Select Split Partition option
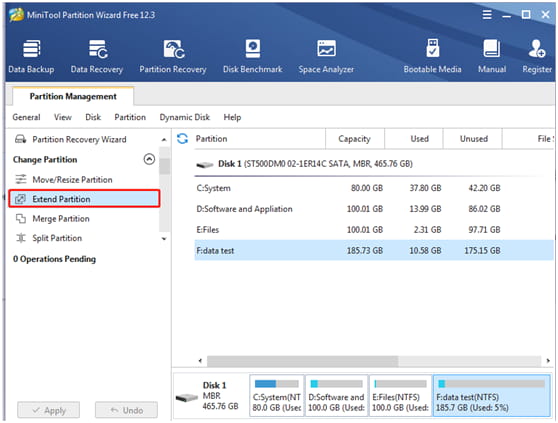 pos(57,238)
